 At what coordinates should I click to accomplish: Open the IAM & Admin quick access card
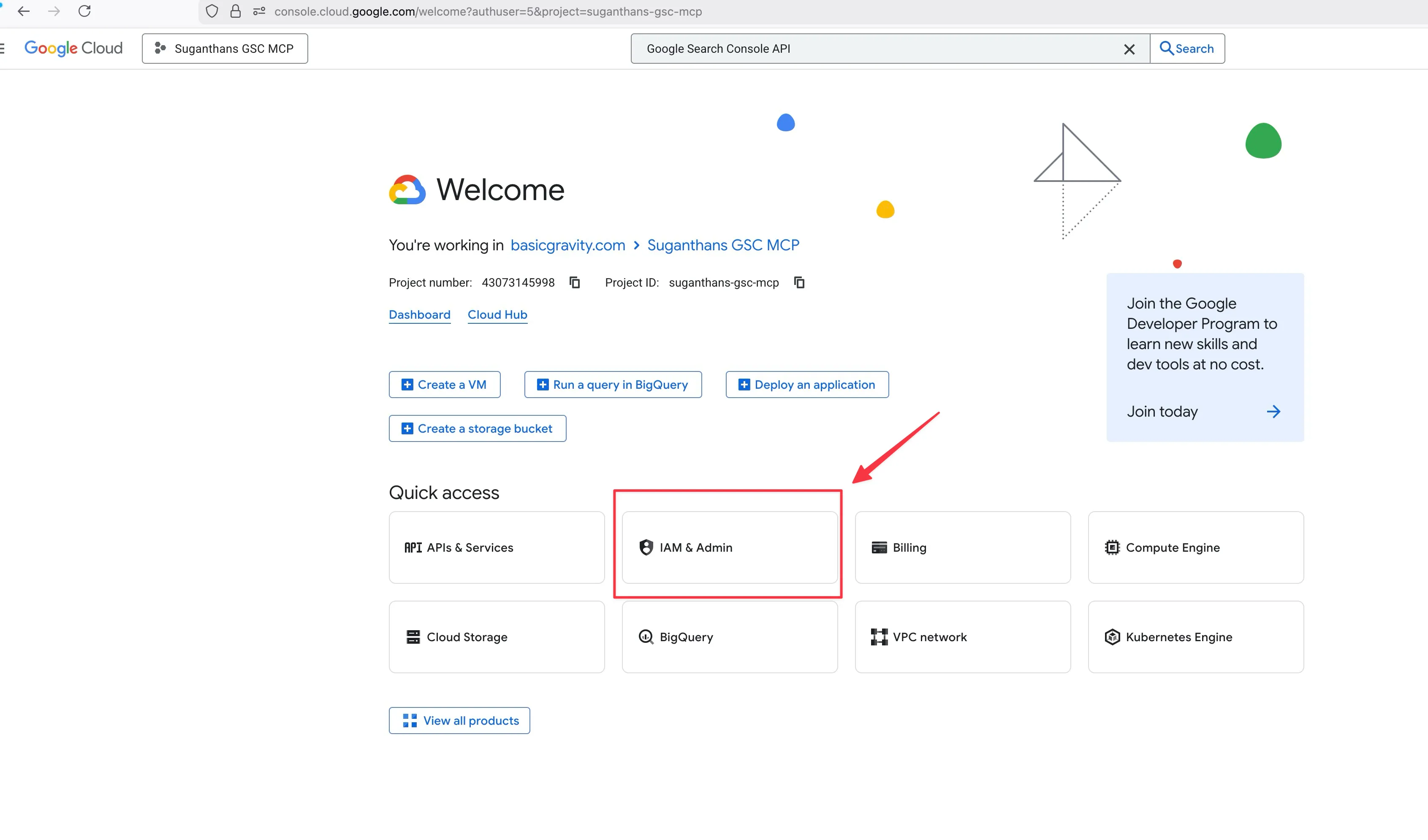pos(729,547)
